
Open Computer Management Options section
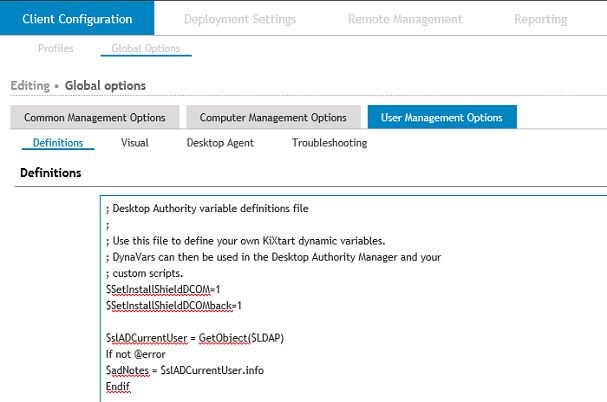pyautogui.click(x=273, y=117)
